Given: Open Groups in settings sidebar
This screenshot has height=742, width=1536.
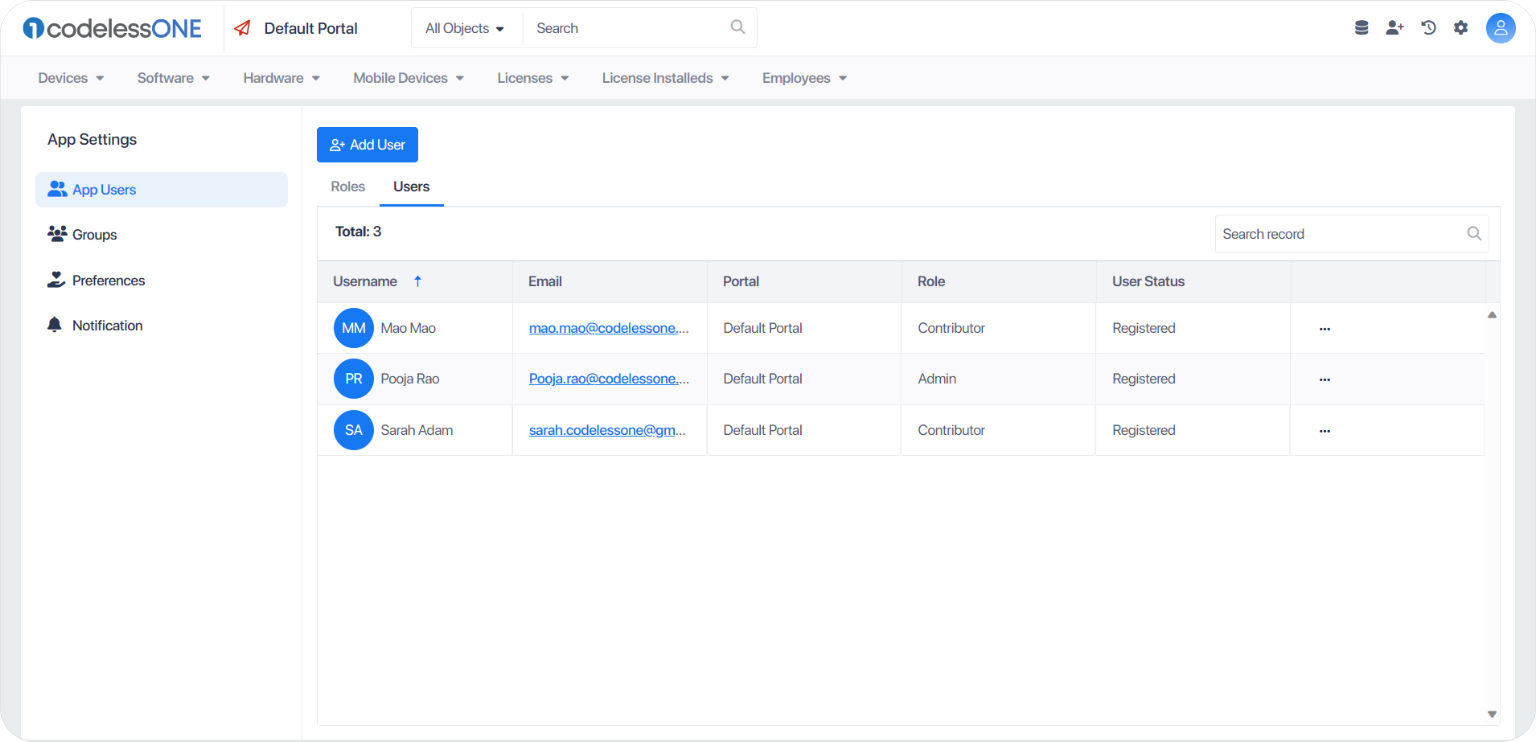Looking at the screenshot, I should click(161, 235).
